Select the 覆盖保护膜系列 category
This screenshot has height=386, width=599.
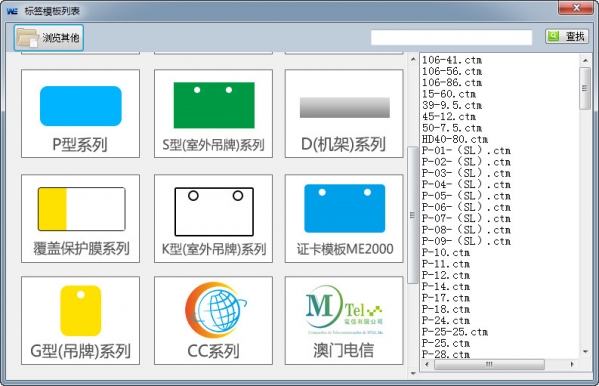[x=81, y=219]
